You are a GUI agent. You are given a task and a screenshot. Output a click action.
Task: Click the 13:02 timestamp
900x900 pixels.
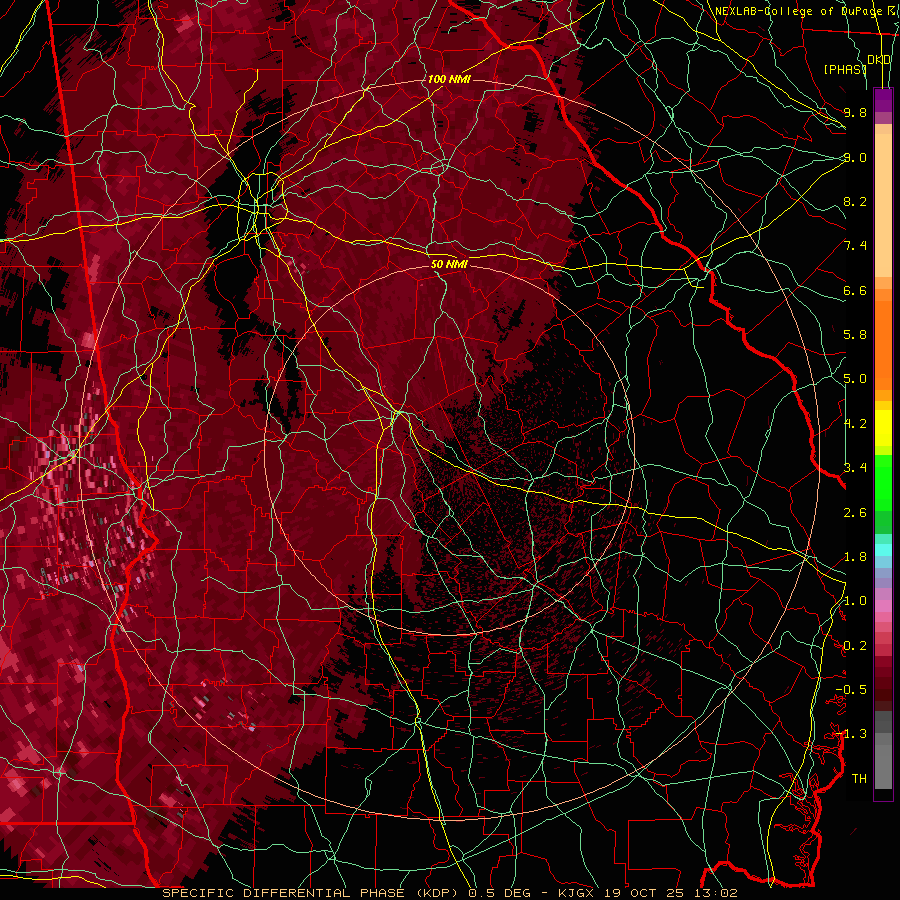717,893
